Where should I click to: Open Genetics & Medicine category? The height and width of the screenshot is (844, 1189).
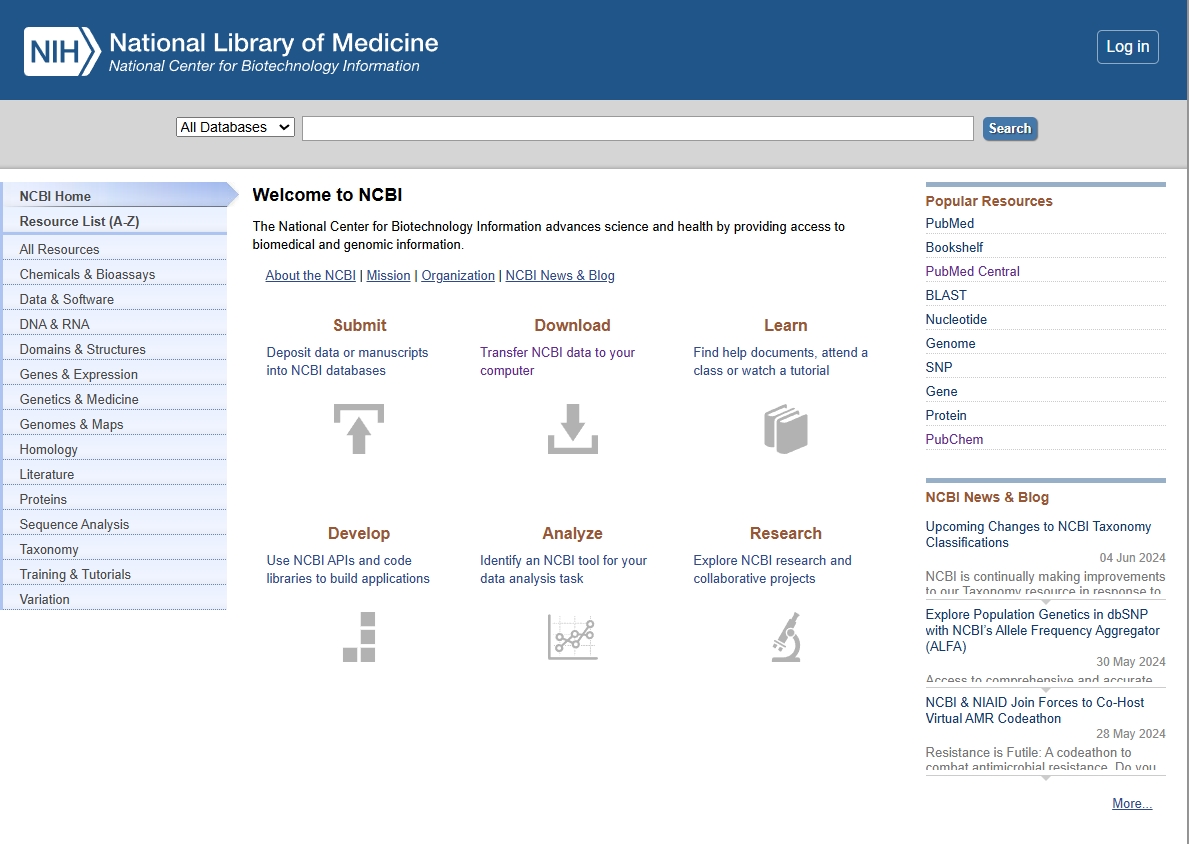tap(114, 400)
